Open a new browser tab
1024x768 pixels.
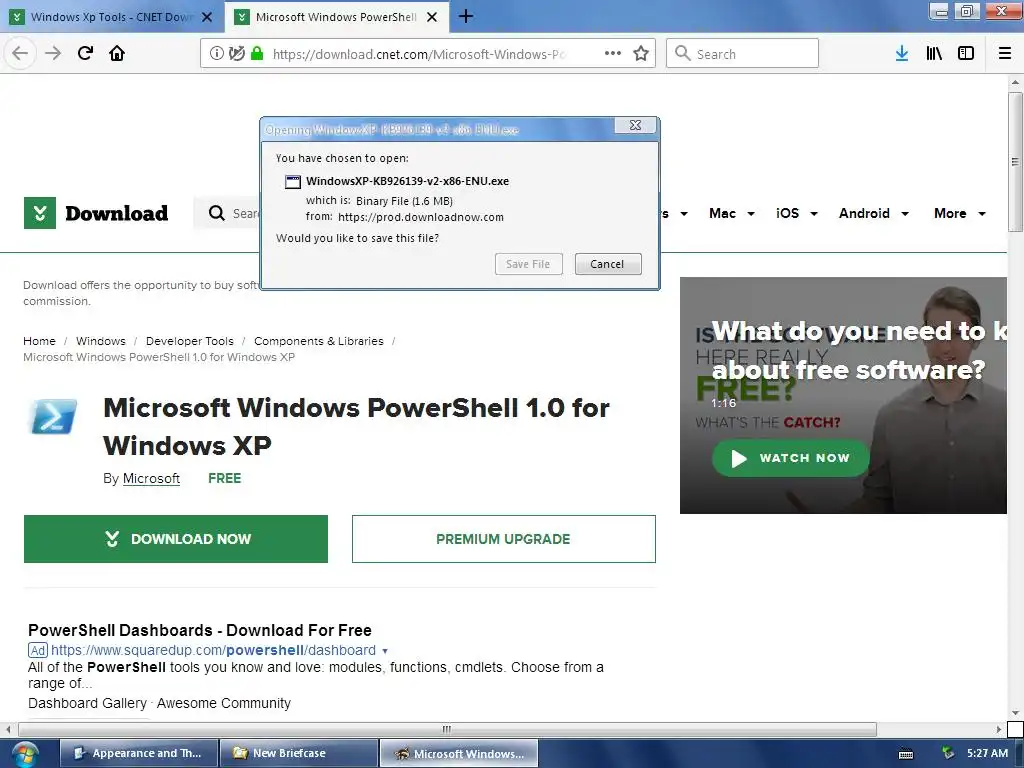[466, 16]
